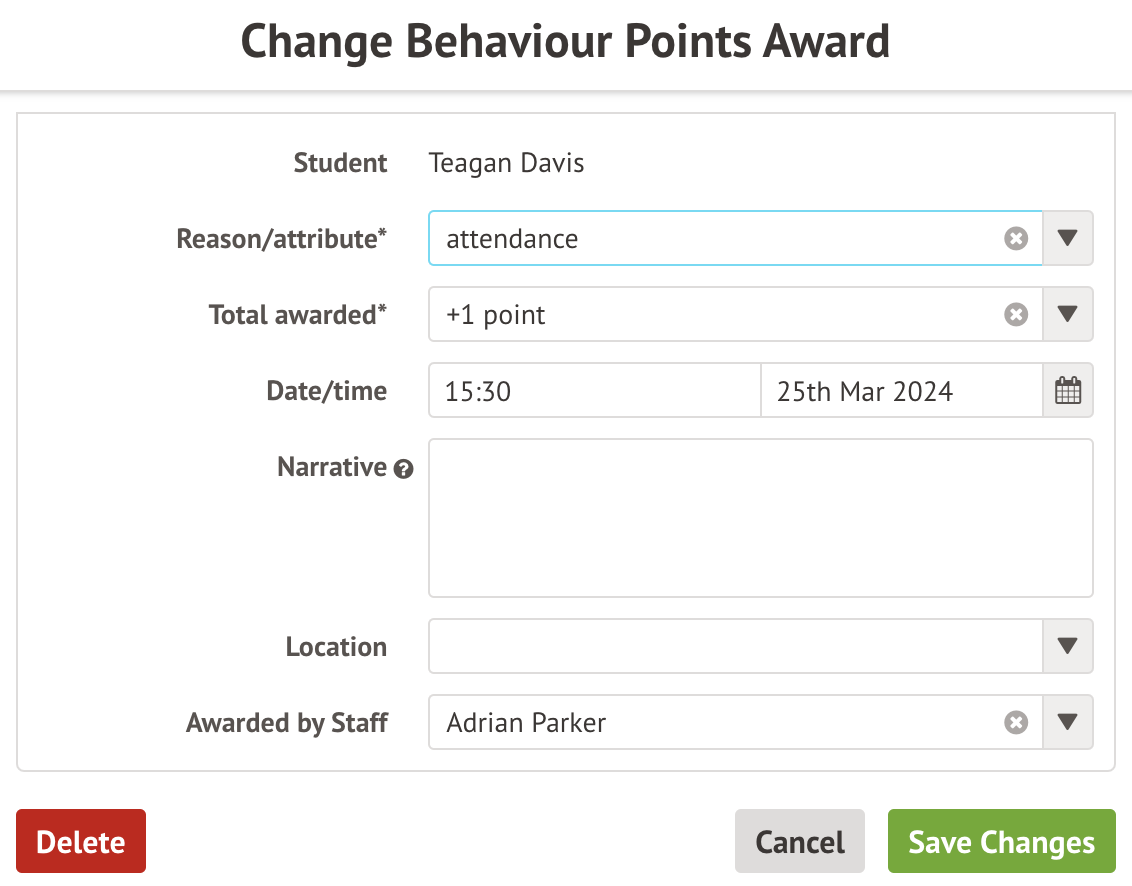Click the attendance reason input field

coord(710,239)
